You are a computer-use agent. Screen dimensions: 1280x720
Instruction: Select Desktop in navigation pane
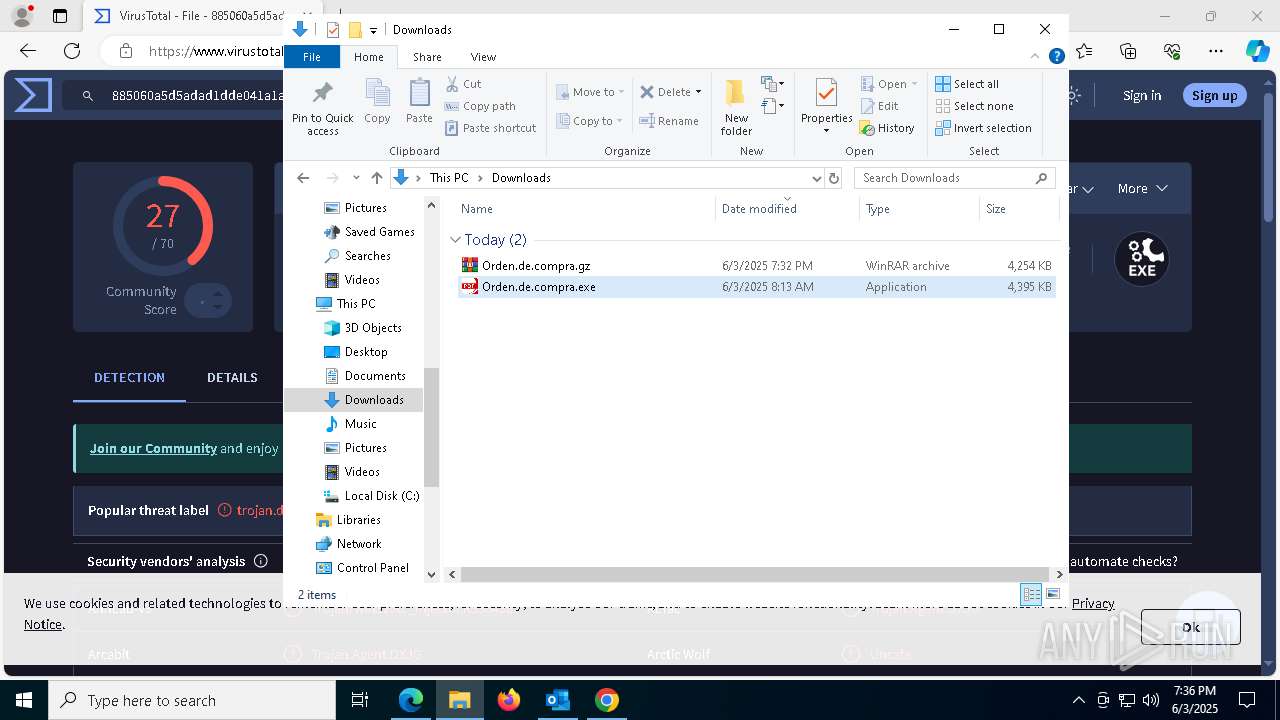click(355, 352)
